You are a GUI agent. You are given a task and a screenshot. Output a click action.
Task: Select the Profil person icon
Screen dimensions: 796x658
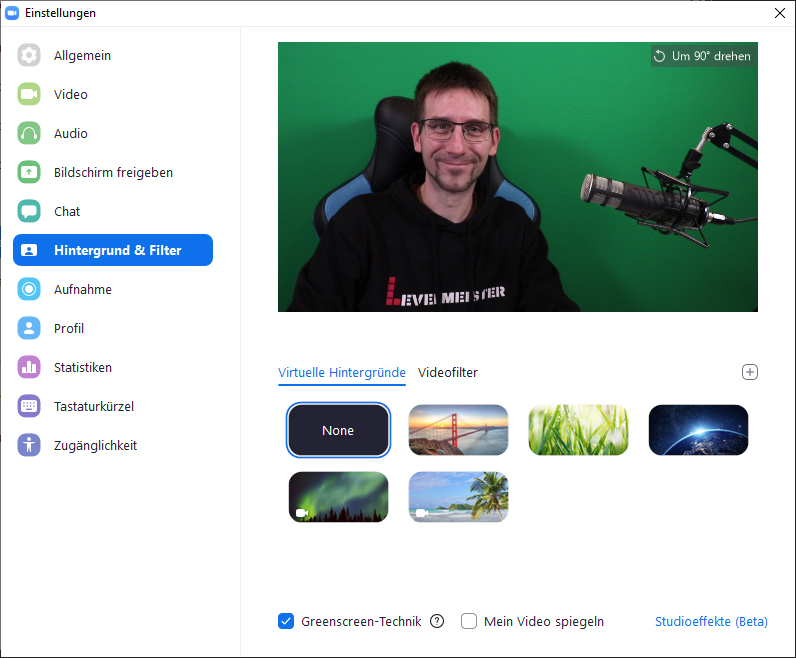[29, 329]
